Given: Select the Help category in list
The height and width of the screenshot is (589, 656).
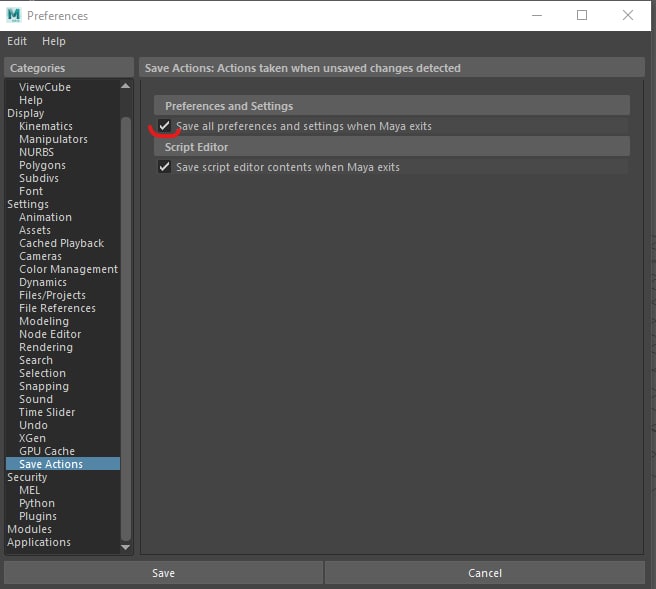Looking at the screenshot, I should tap(31, 100).
